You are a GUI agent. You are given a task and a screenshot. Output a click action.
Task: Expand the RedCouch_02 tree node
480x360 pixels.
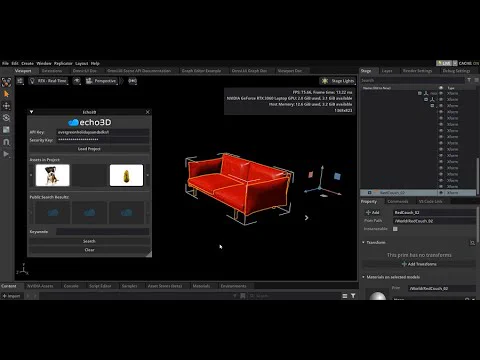369,193
